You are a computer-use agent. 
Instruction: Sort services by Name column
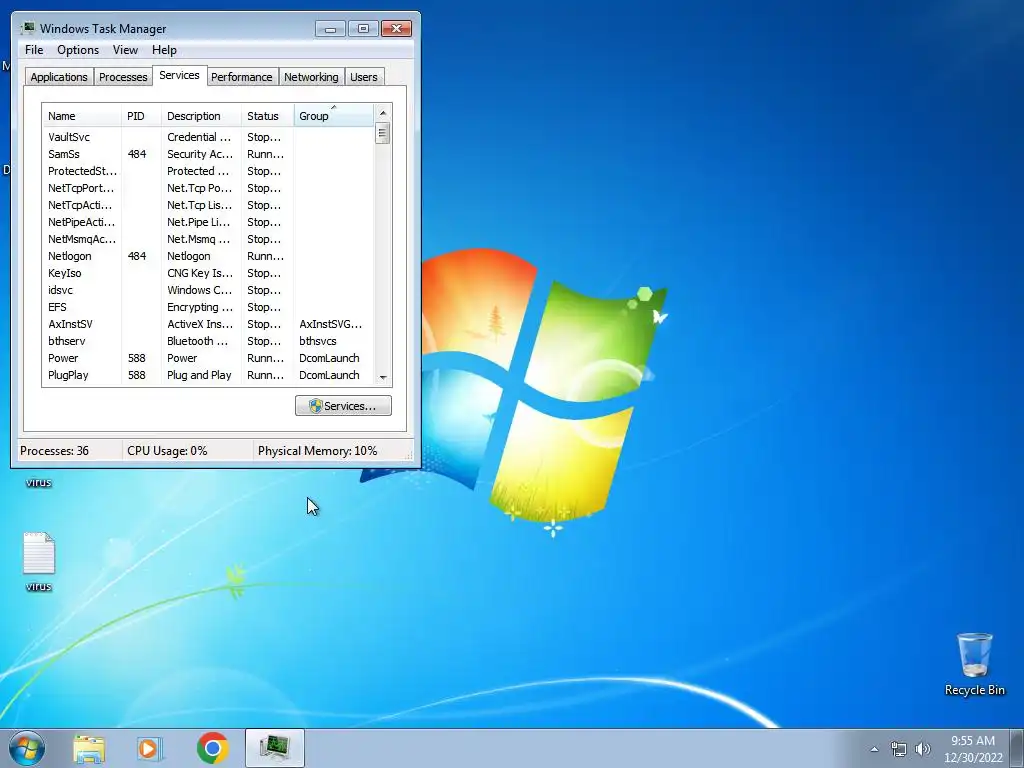coord(82,116)
